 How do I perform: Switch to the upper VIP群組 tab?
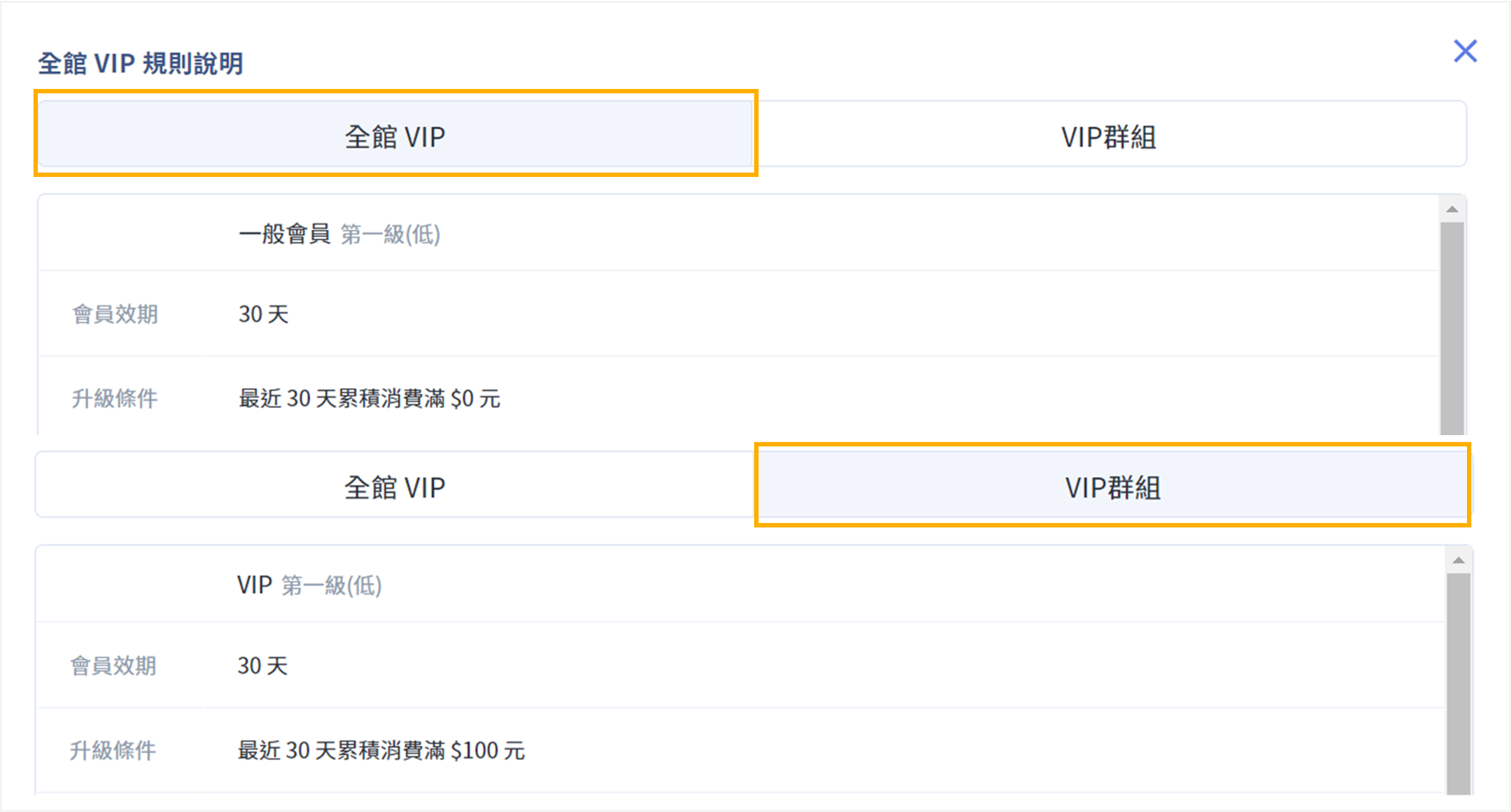(1110, 135)
